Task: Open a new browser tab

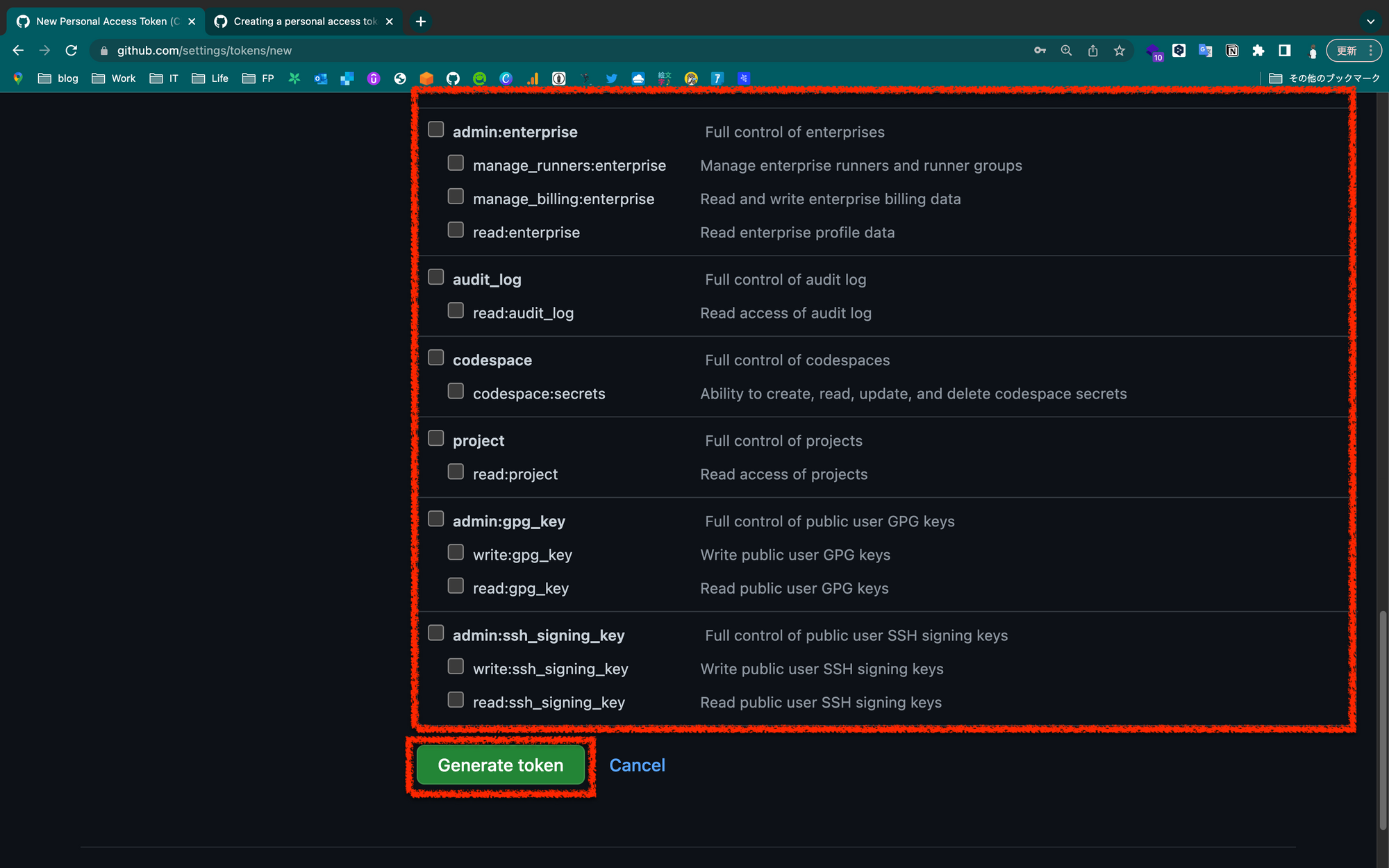Action: [x=421, y=22]
